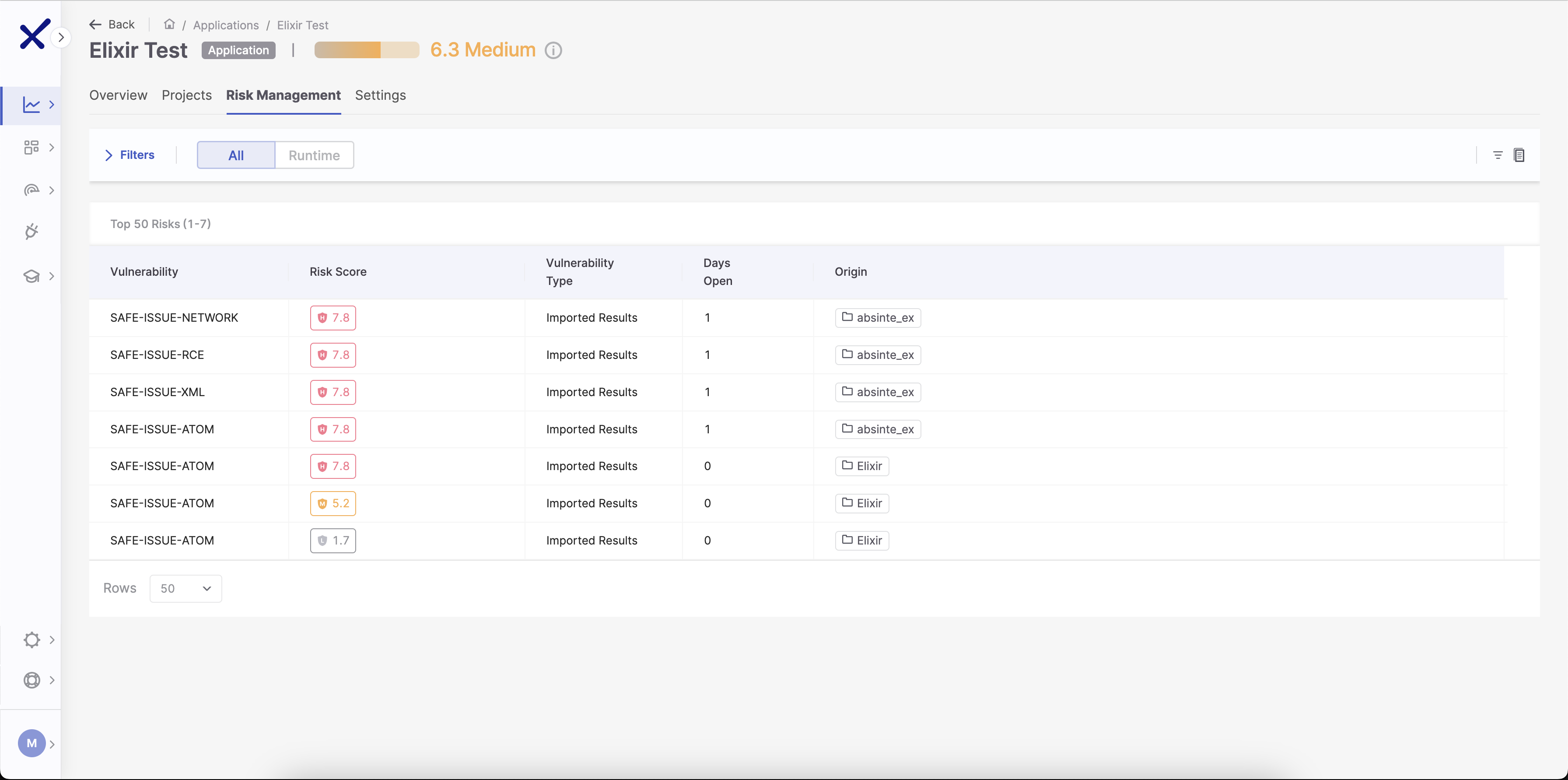Select the All toggle option
The height and width of the screenshot is (780, 1568).
point(236,155)
